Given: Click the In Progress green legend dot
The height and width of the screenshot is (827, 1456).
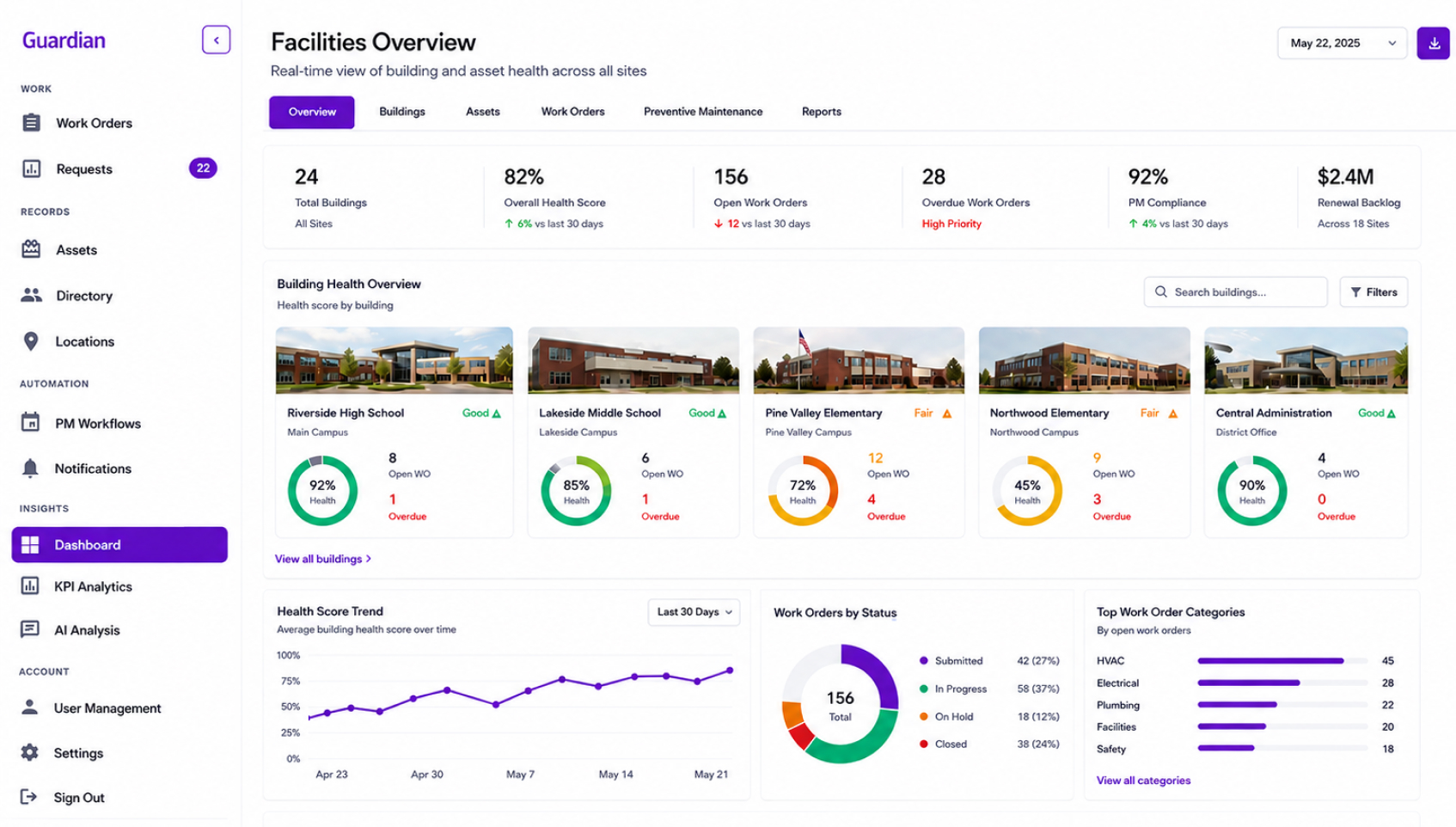Looking at the screenshot, I should click(924, 689).
